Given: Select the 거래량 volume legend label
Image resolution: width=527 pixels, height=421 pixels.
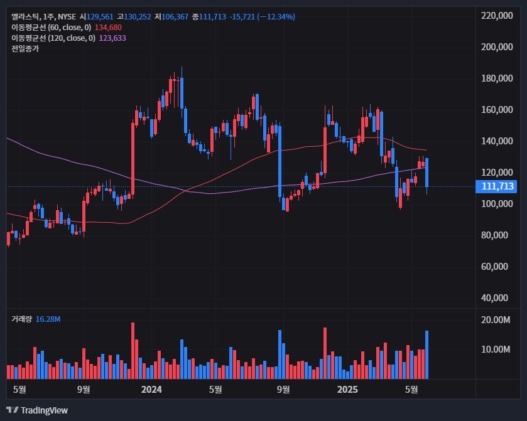Looking at the screenshot, I should (x=22, y=319).
